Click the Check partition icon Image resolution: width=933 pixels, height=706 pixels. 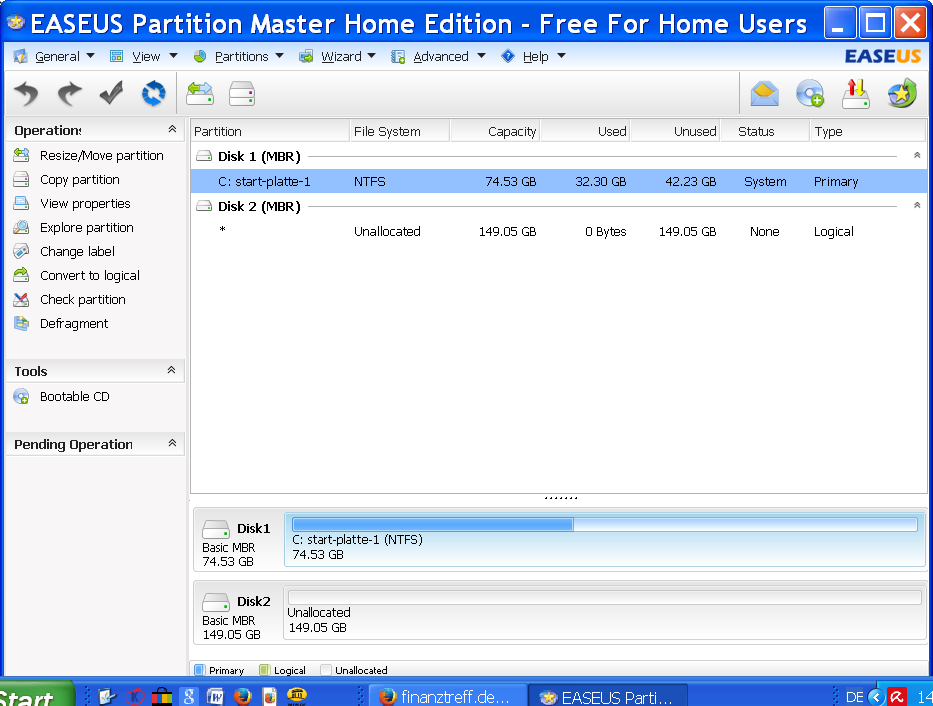(21, 299)
